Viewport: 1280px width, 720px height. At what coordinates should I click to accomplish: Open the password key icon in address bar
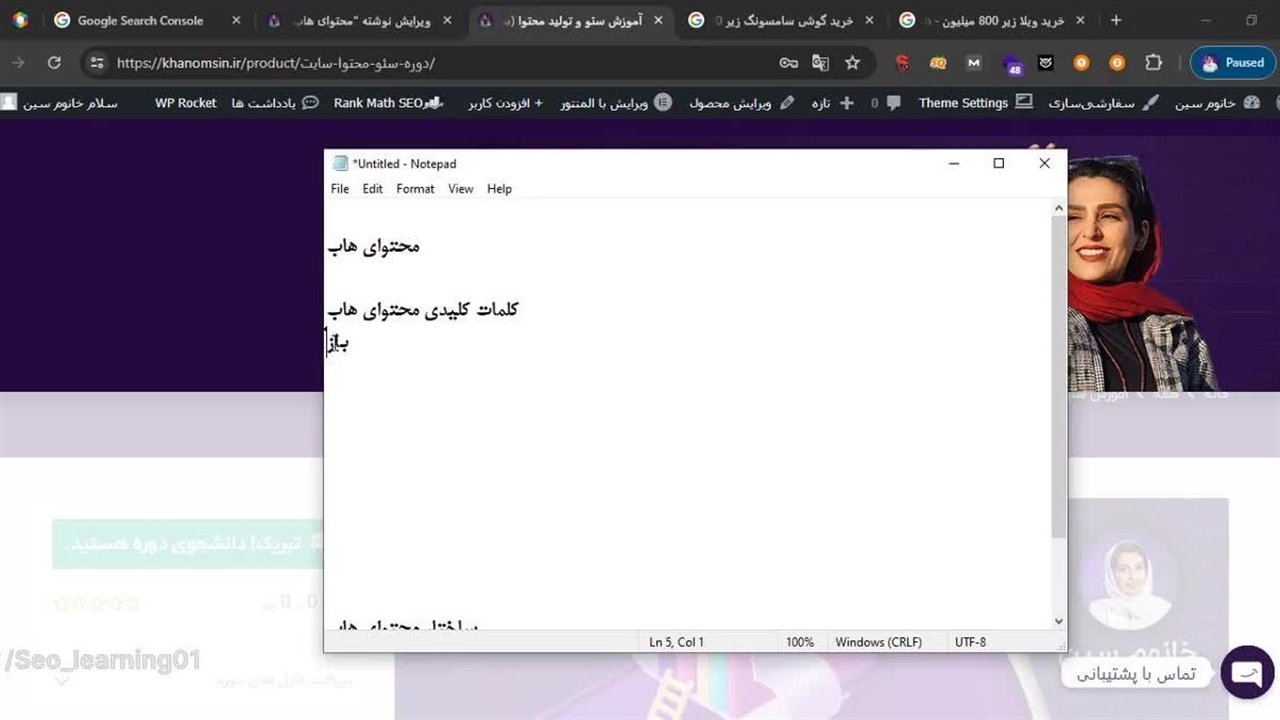788,63
